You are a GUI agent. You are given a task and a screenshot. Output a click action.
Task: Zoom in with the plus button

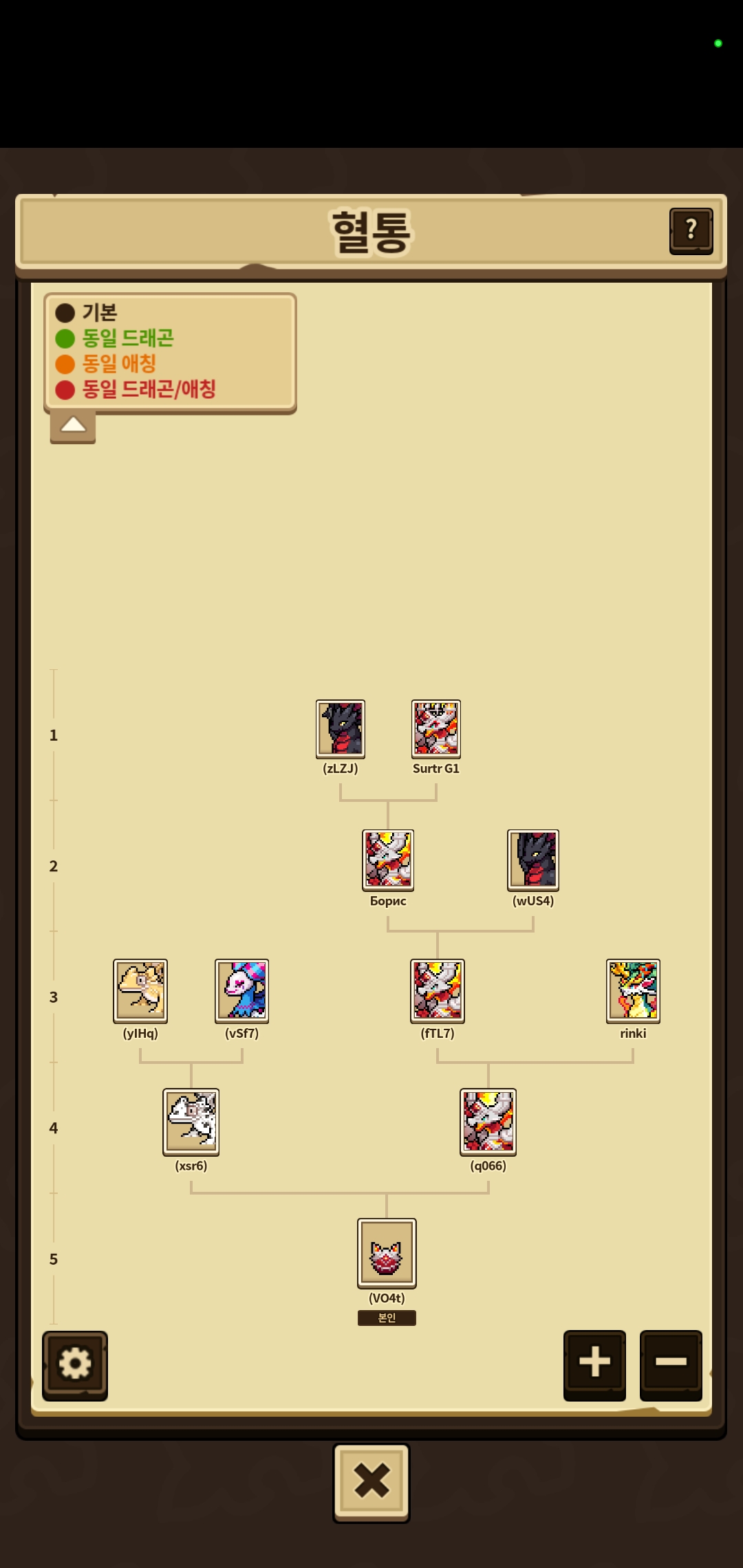[594, 1365]
